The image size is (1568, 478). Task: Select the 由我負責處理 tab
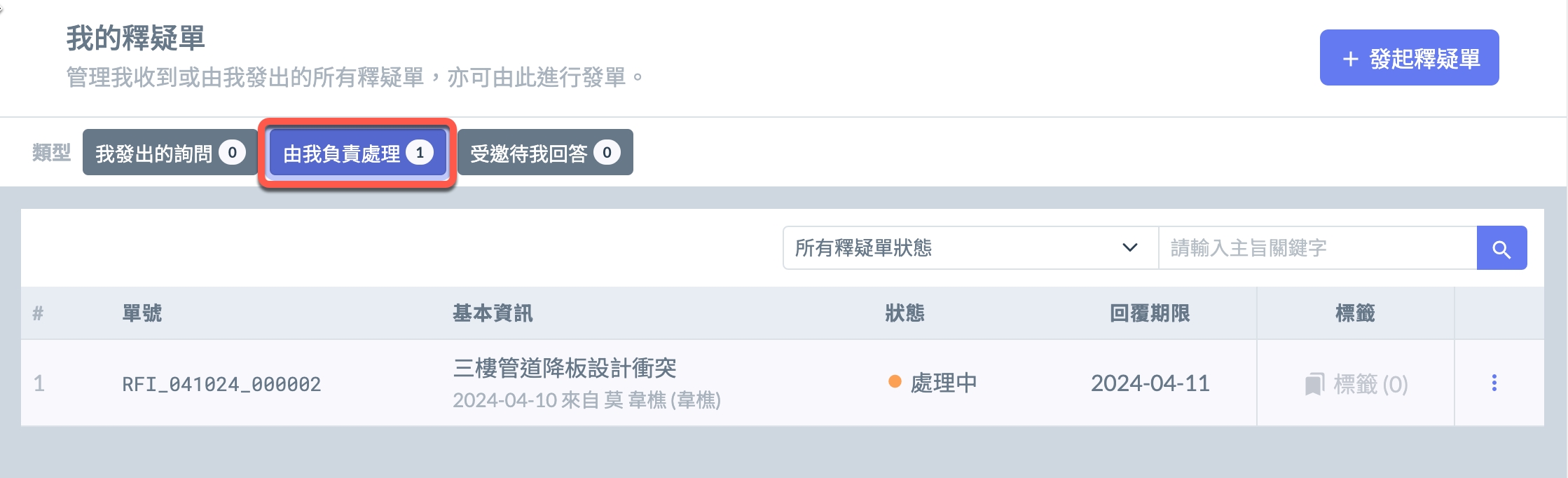pyautogui.click(x=357, y=153)
